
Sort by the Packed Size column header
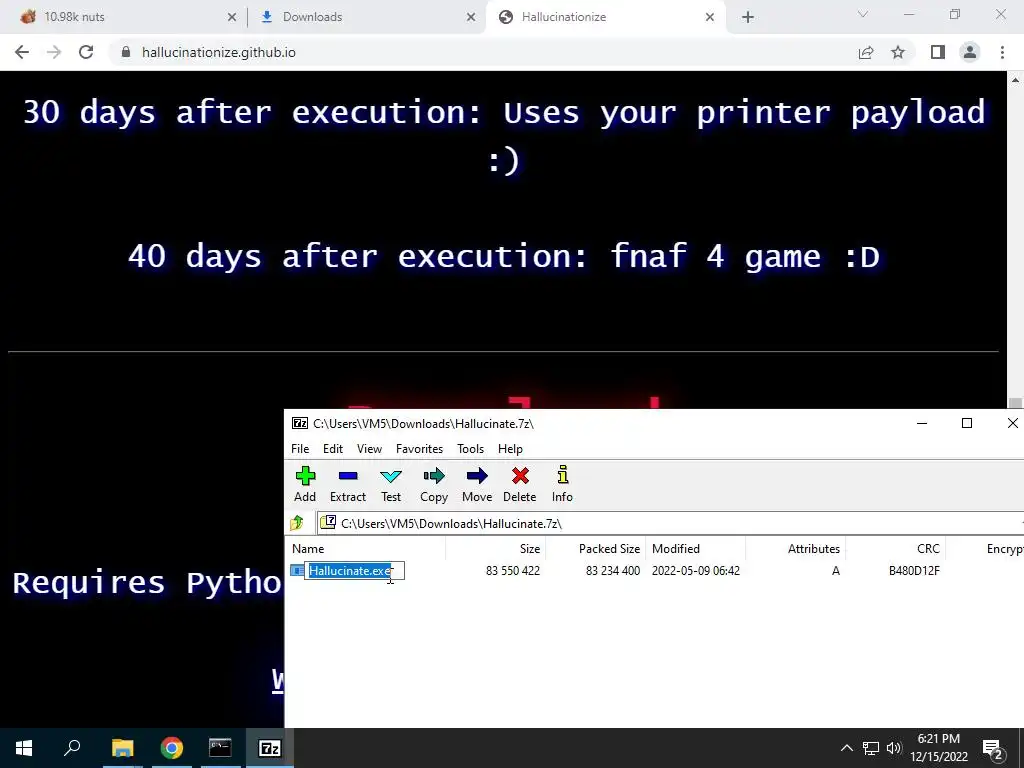pyautogui.click(x=596, y=549)
